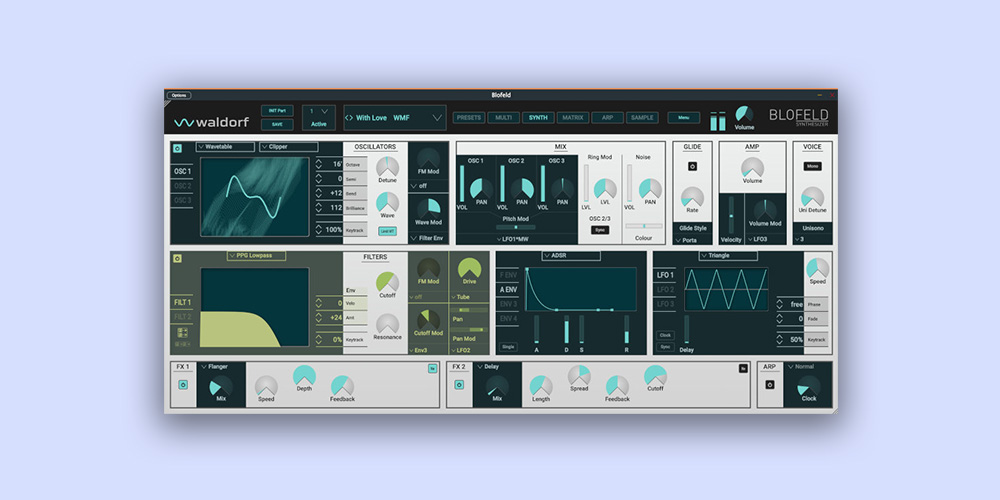
Task: Toggle the Limit WT button
Action: 385,231
